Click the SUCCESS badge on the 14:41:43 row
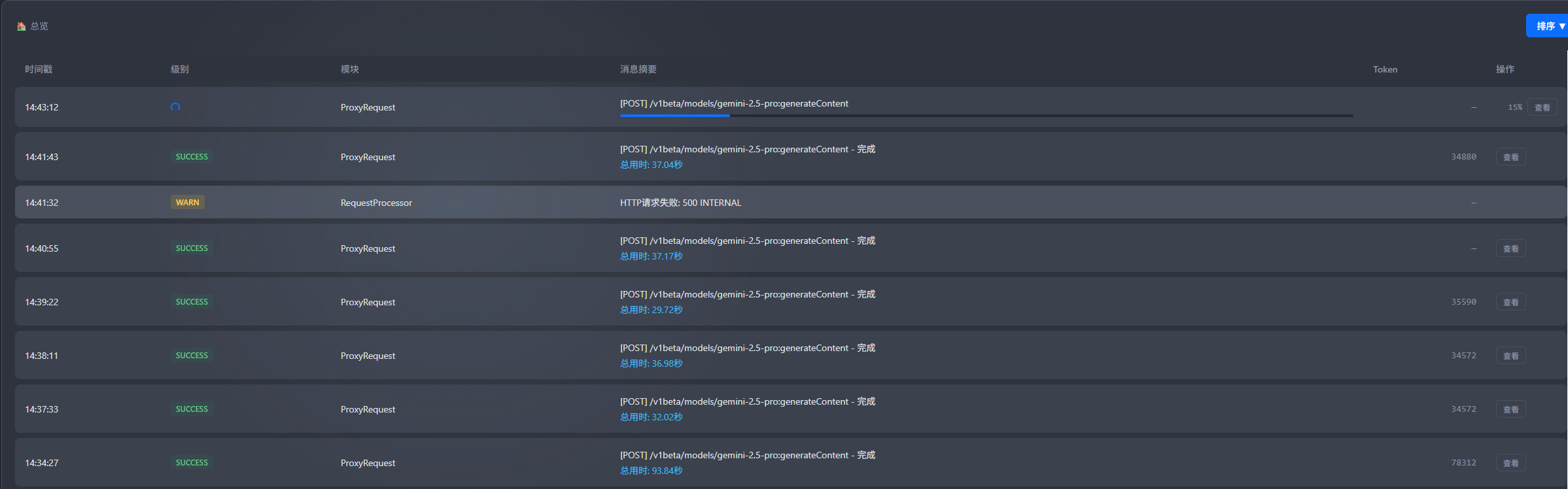The height and width of the screenshot is (489, 1568). (192, 157)
